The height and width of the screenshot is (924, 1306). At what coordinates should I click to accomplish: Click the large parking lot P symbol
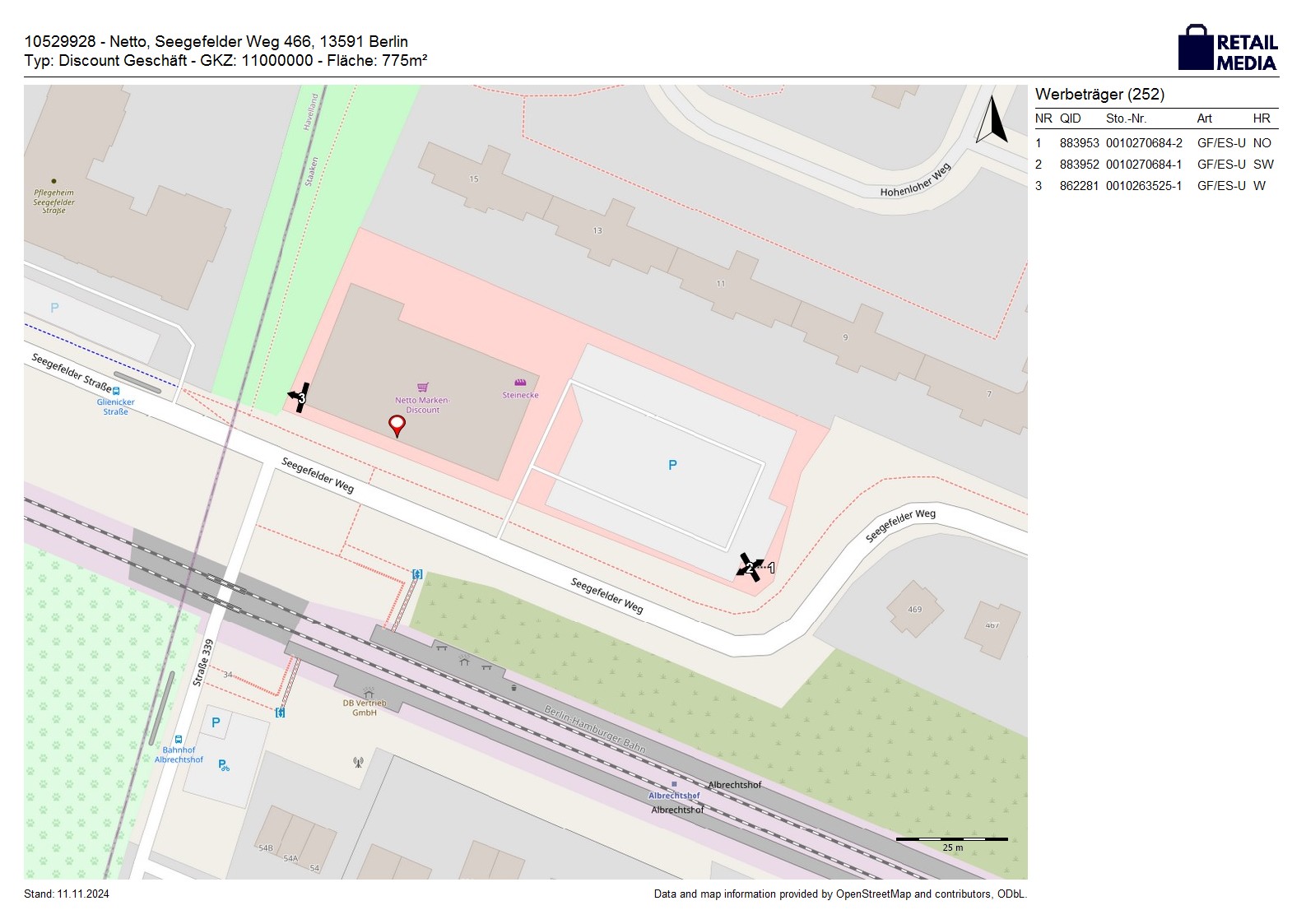pyautogui.click(x=672, y=465)
